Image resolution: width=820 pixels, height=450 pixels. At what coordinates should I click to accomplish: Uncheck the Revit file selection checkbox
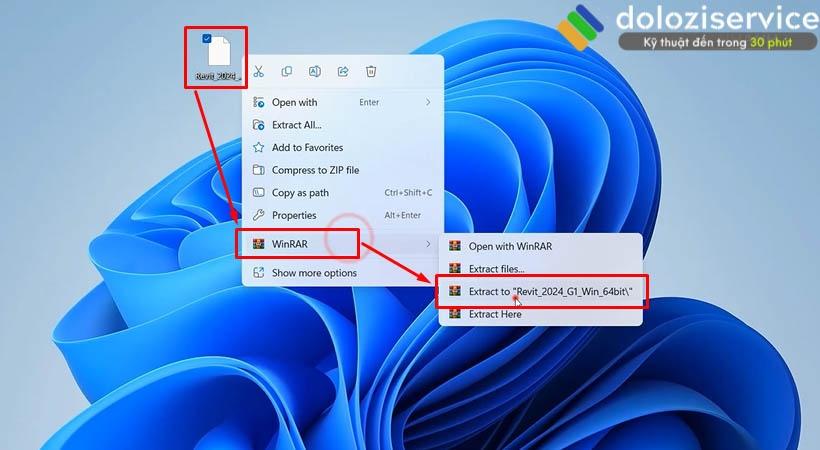click(206, 39)
